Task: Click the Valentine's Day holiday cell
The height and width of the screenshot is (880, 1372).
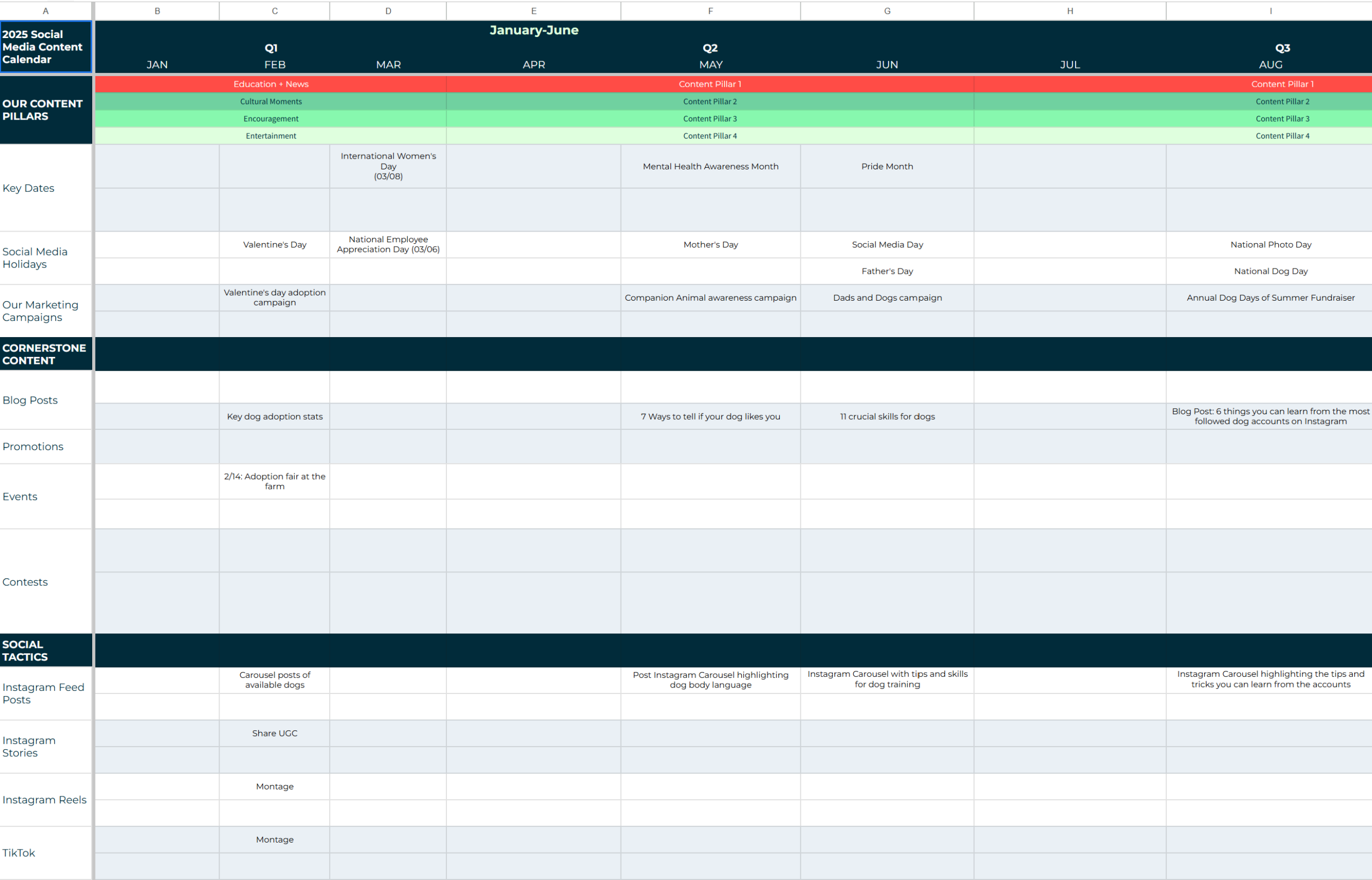Action: [274, 244]
